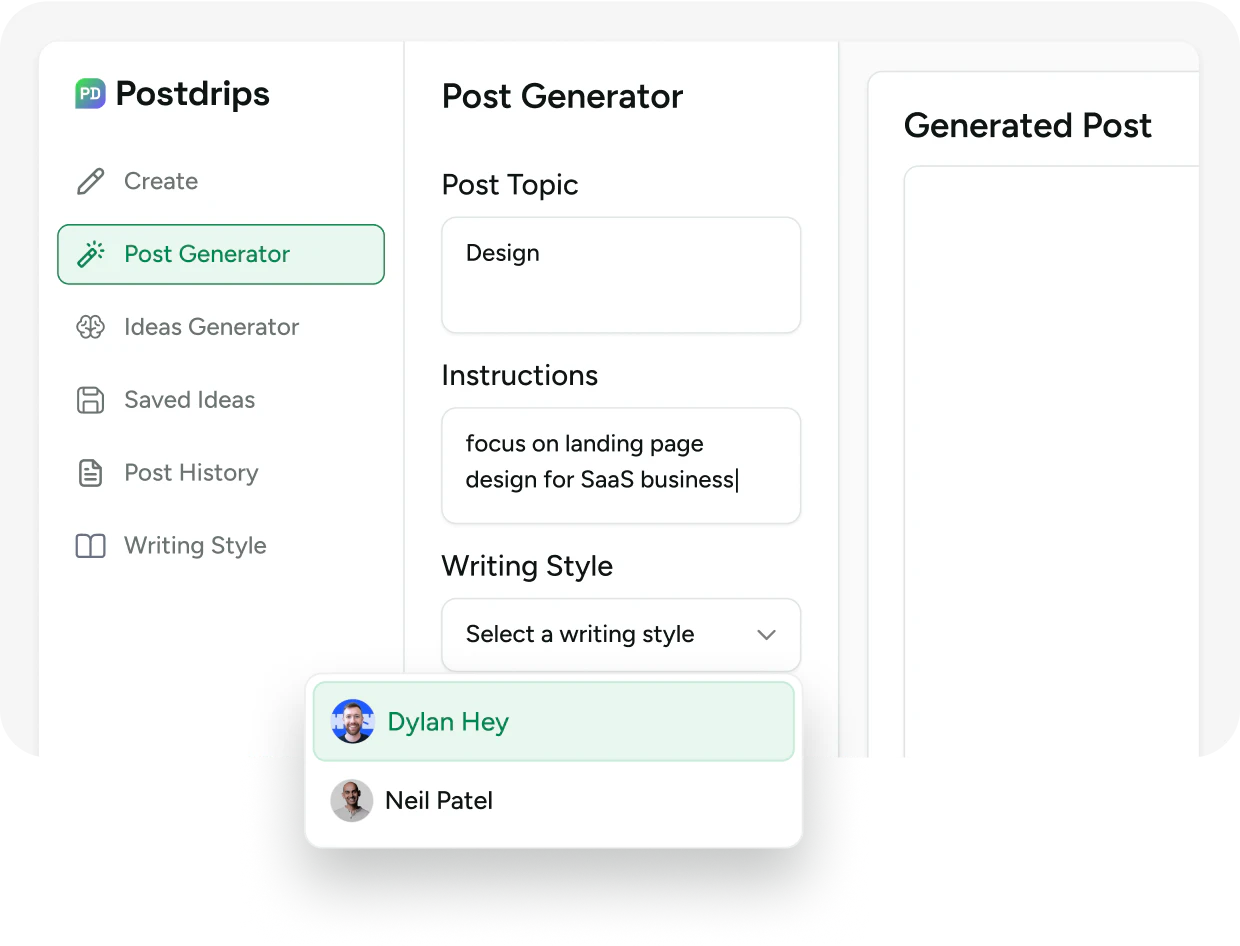
Task: Click the Post Topic field showing Design
Action: (620, 274)
